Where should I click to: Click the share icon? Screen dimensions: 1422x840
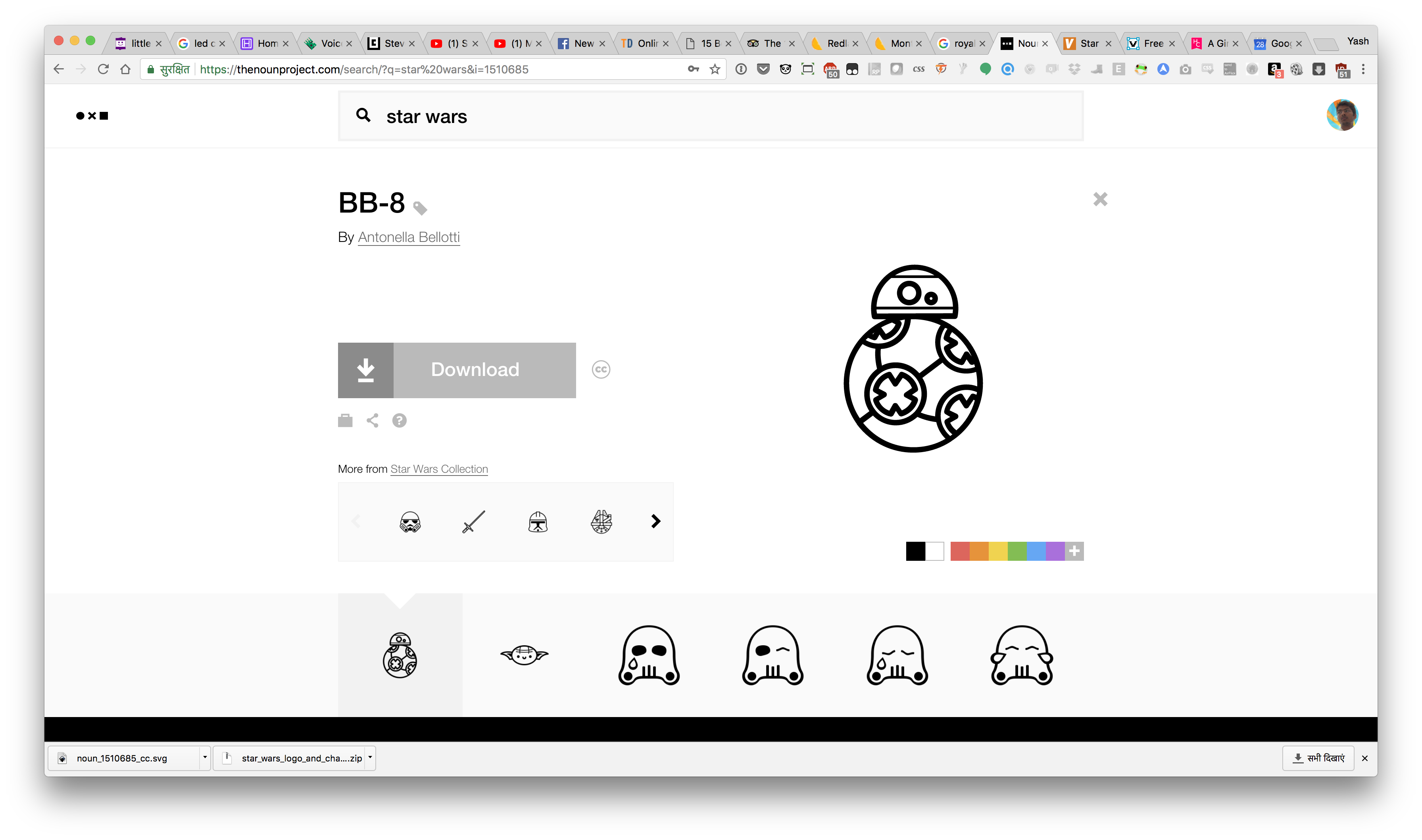pos(372,420)
